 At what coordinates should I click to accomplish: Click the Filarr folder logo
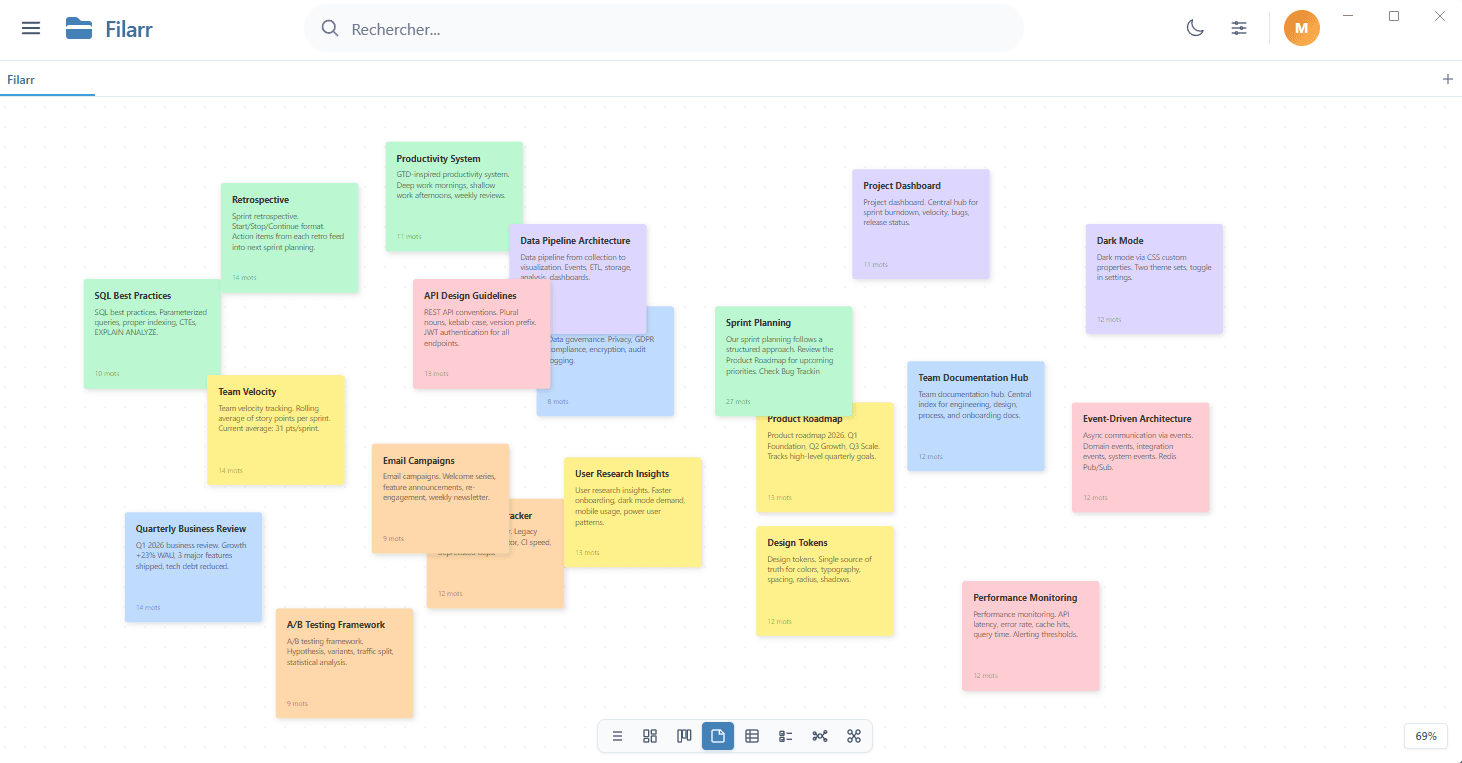coord(79,28)
